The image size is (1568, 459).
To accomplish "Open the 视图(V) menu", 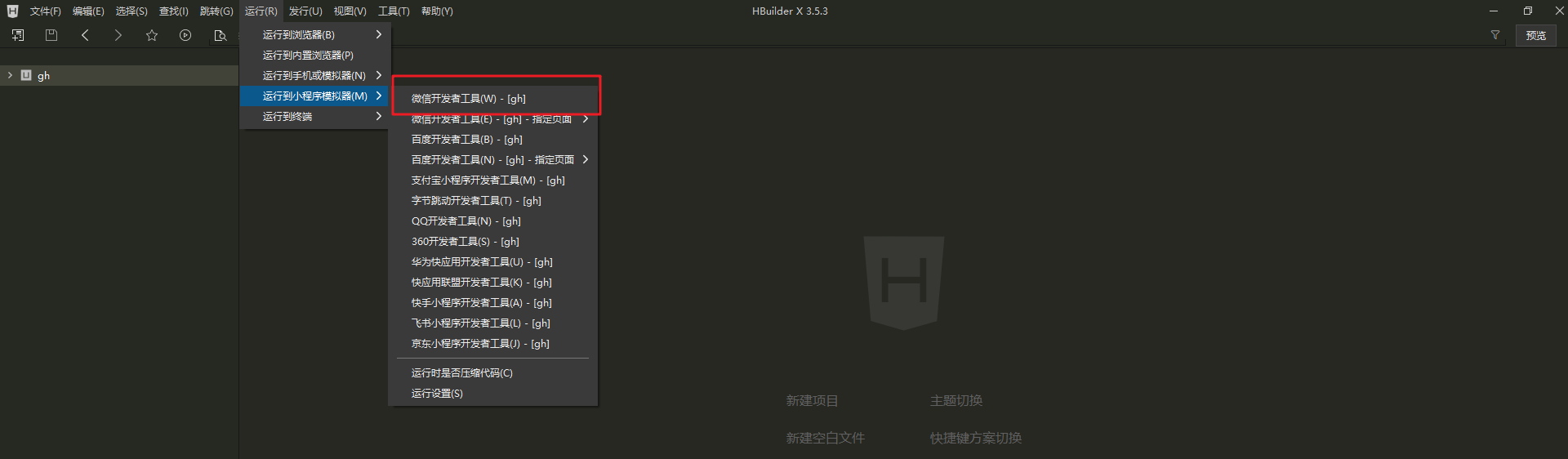I will coord(350,11).
